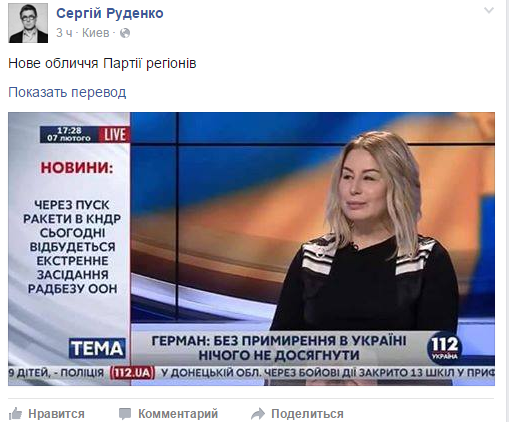Open the Комментарий comment button
509x422 pixels.
click(x=178, y=414)
